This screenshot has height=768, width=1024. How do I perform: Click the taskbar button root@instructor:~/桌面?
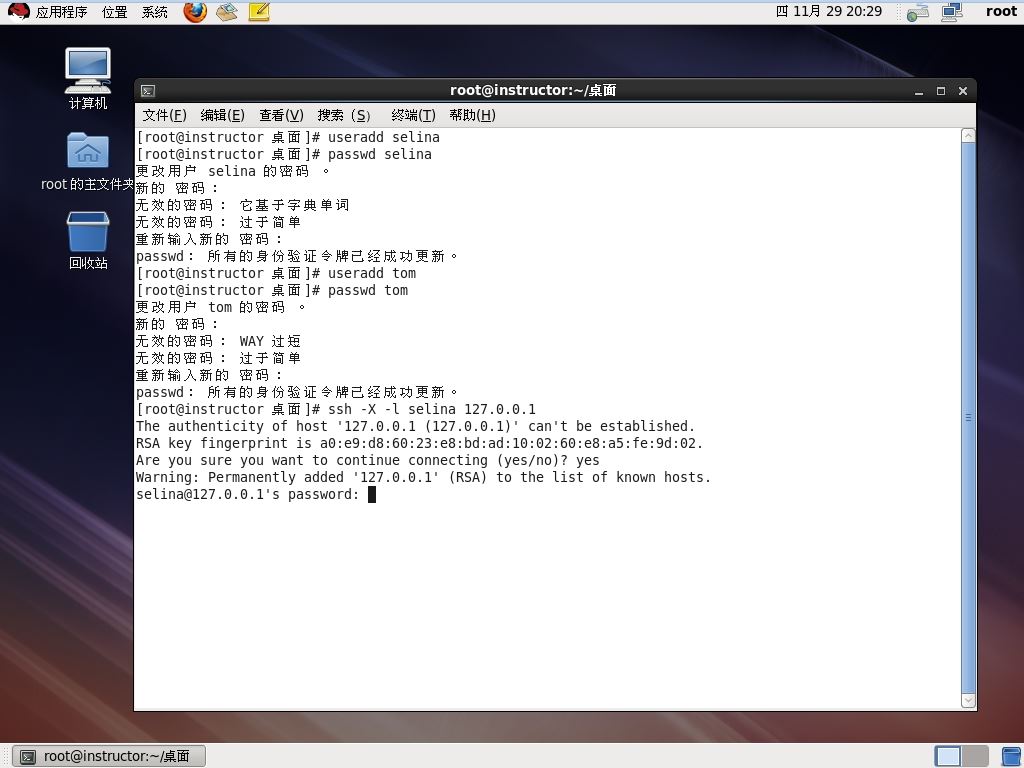tap(109, 756)
